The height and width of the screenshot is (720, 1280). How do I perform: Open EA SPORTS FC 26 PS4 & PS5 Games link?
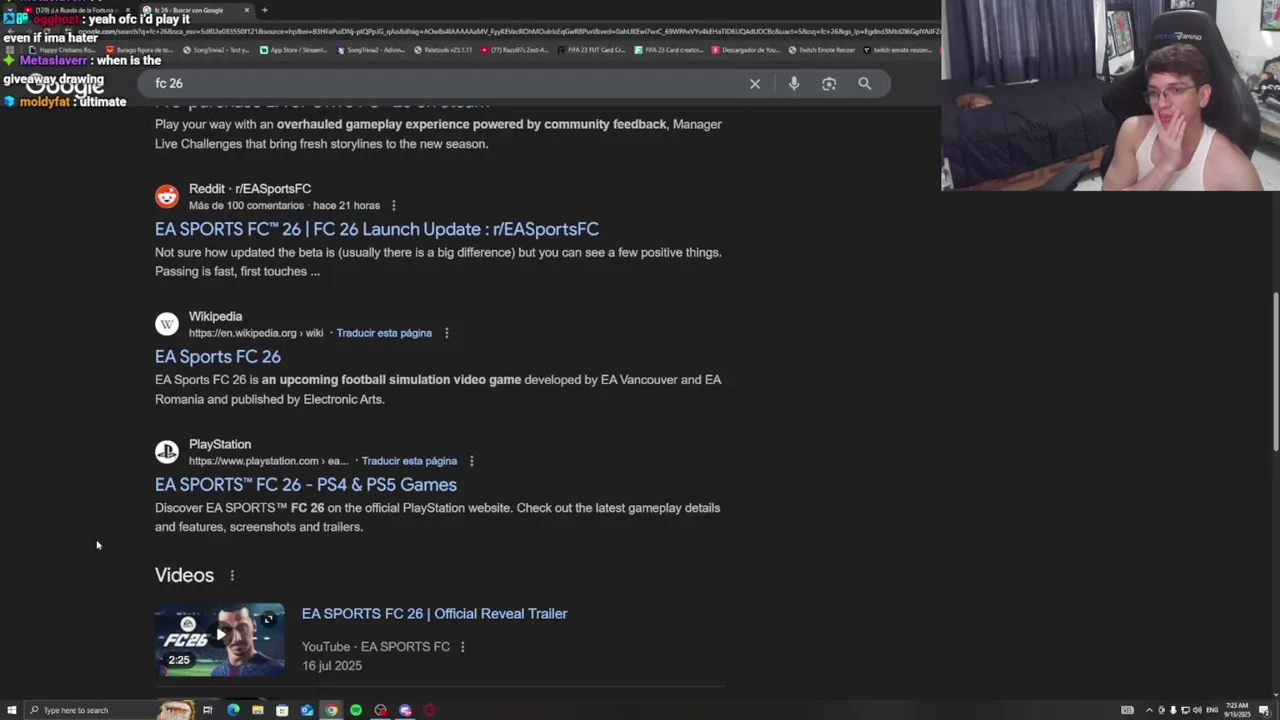(x=306, y=485)
